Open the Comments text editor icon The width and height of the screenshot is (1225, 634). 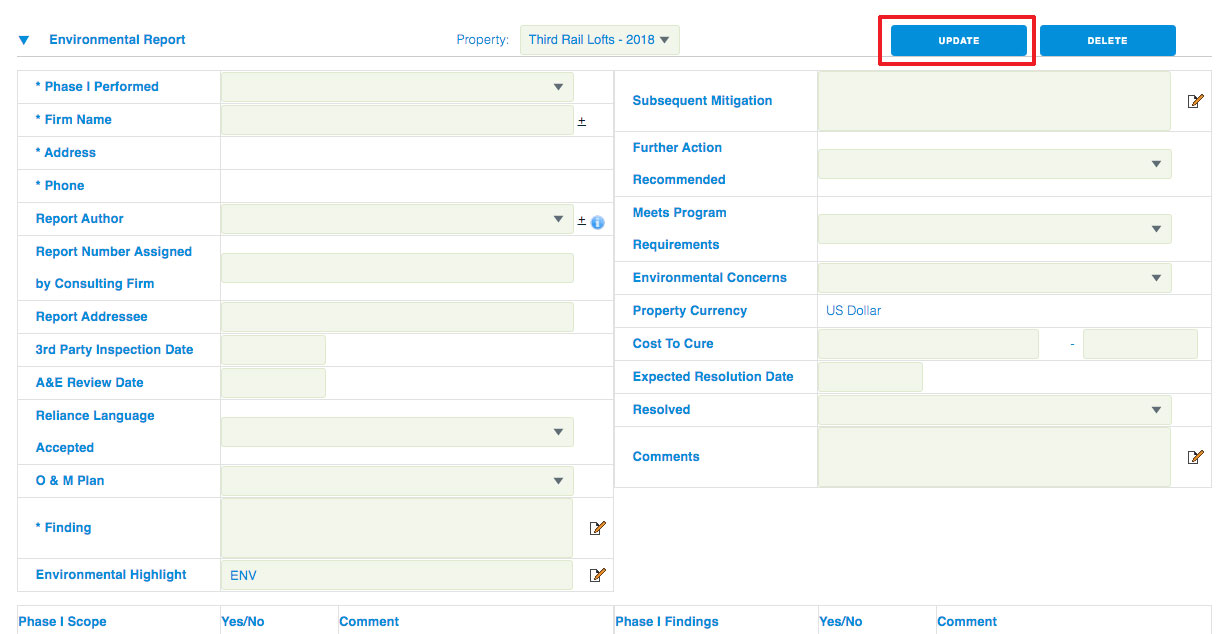pyautogui.click(x=1195, y=457)
